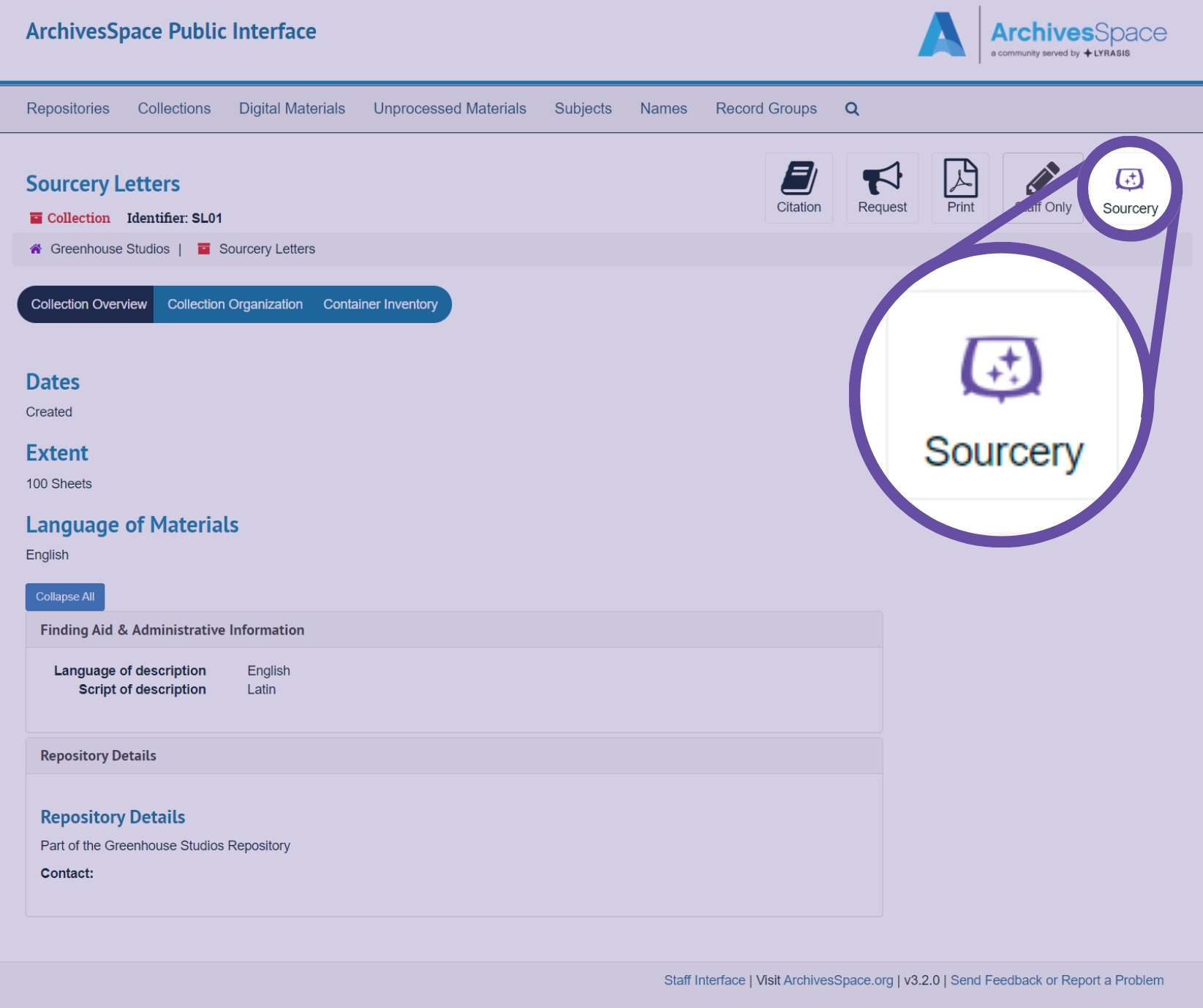Open the Greenhouse Studios breadcrumb link
This screenshot has width=1203, height=1008.
(x=110, y=249)
